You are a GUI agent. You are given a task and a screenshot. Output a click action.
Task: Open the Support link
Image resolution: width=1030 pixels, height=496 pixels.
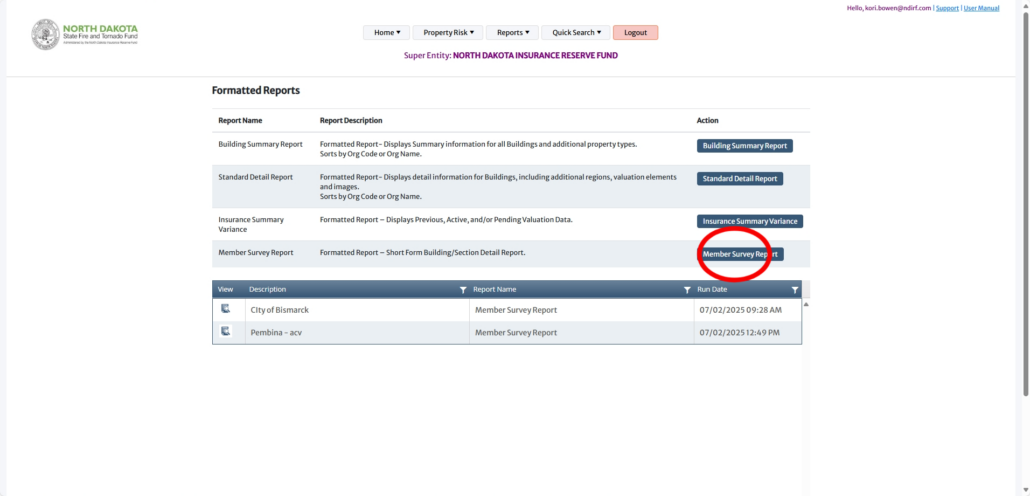(x=946, y=8)
